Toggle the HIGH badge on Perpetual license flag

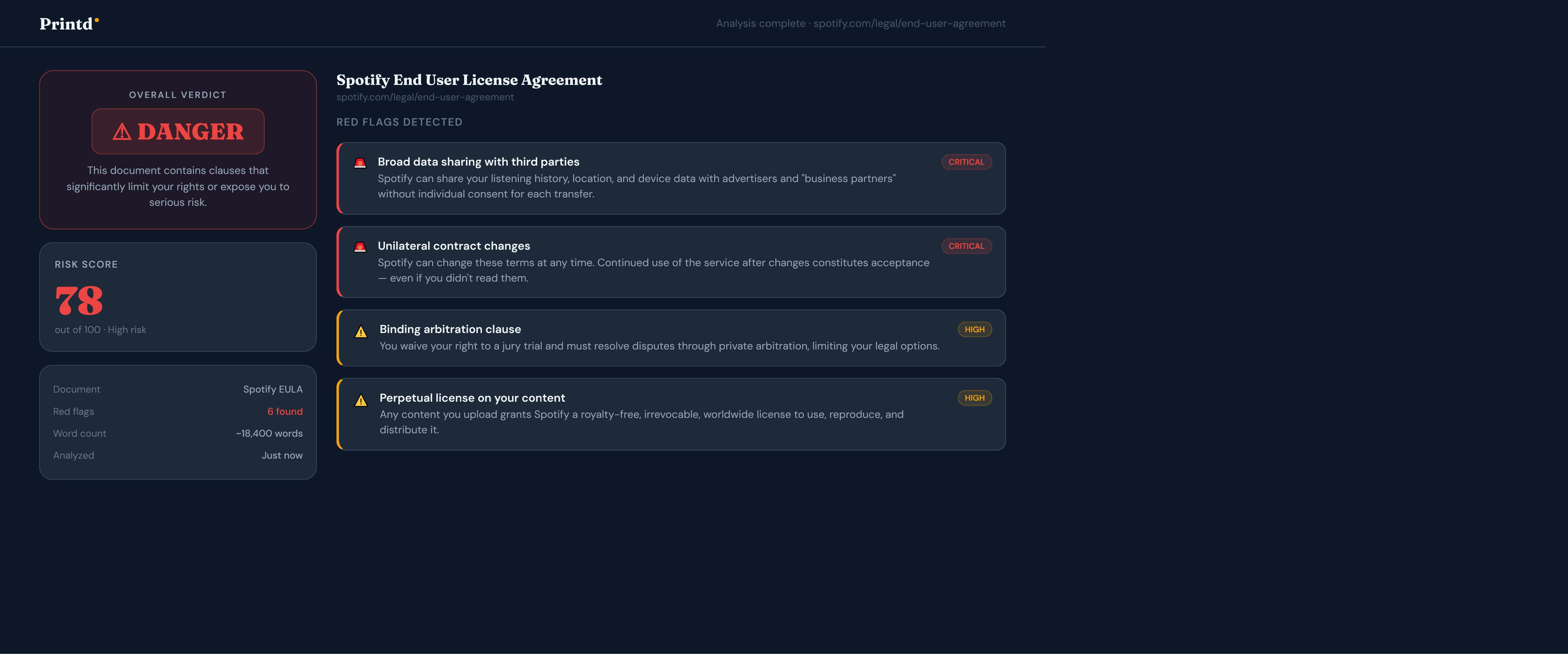tap(975, 398)
